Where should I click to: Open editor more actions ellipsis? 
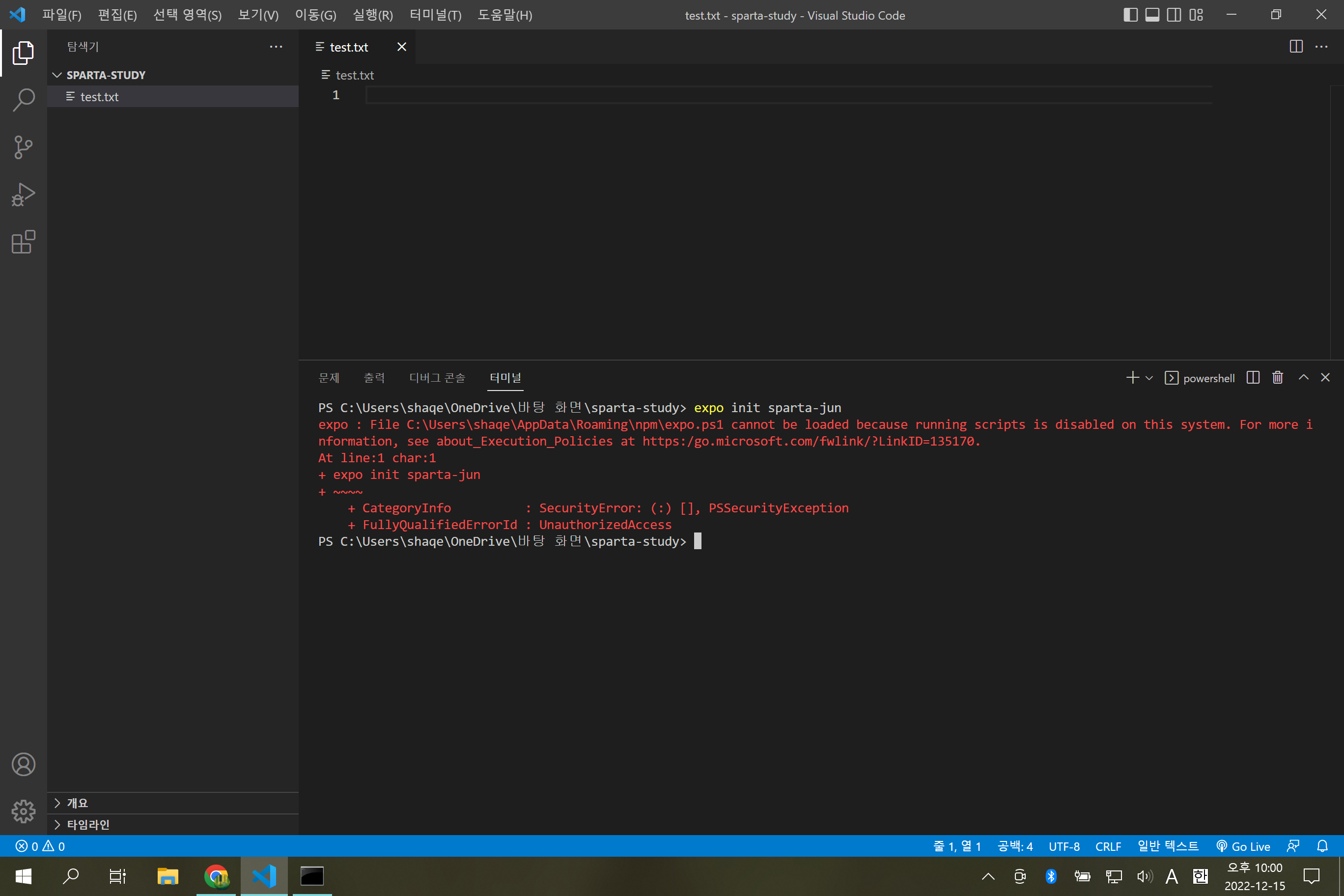[1322, 47]
